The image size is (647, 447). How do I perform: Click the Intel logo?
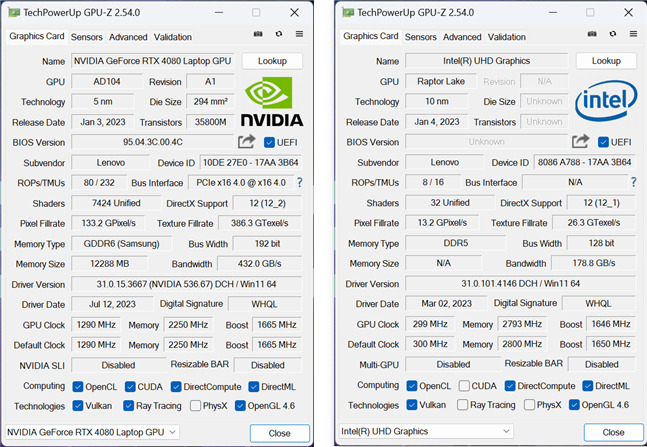click(x=606, y=100)
